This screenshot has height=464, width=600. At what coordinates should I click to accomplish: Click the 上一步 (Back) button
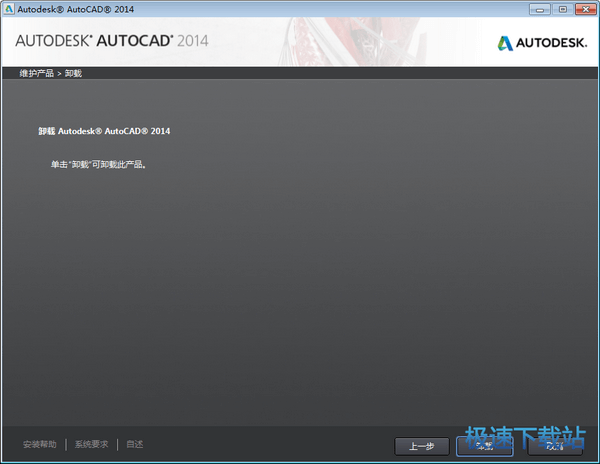coord(422,446)
